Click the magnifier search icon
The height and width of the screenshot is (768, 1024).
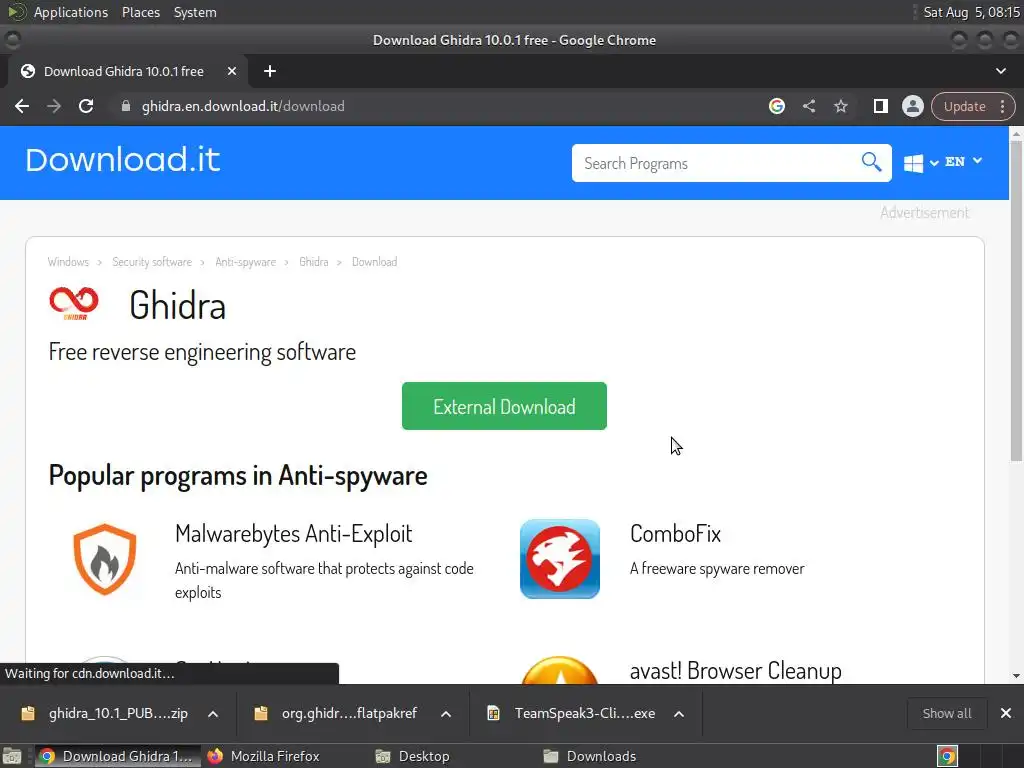(871, 162)
